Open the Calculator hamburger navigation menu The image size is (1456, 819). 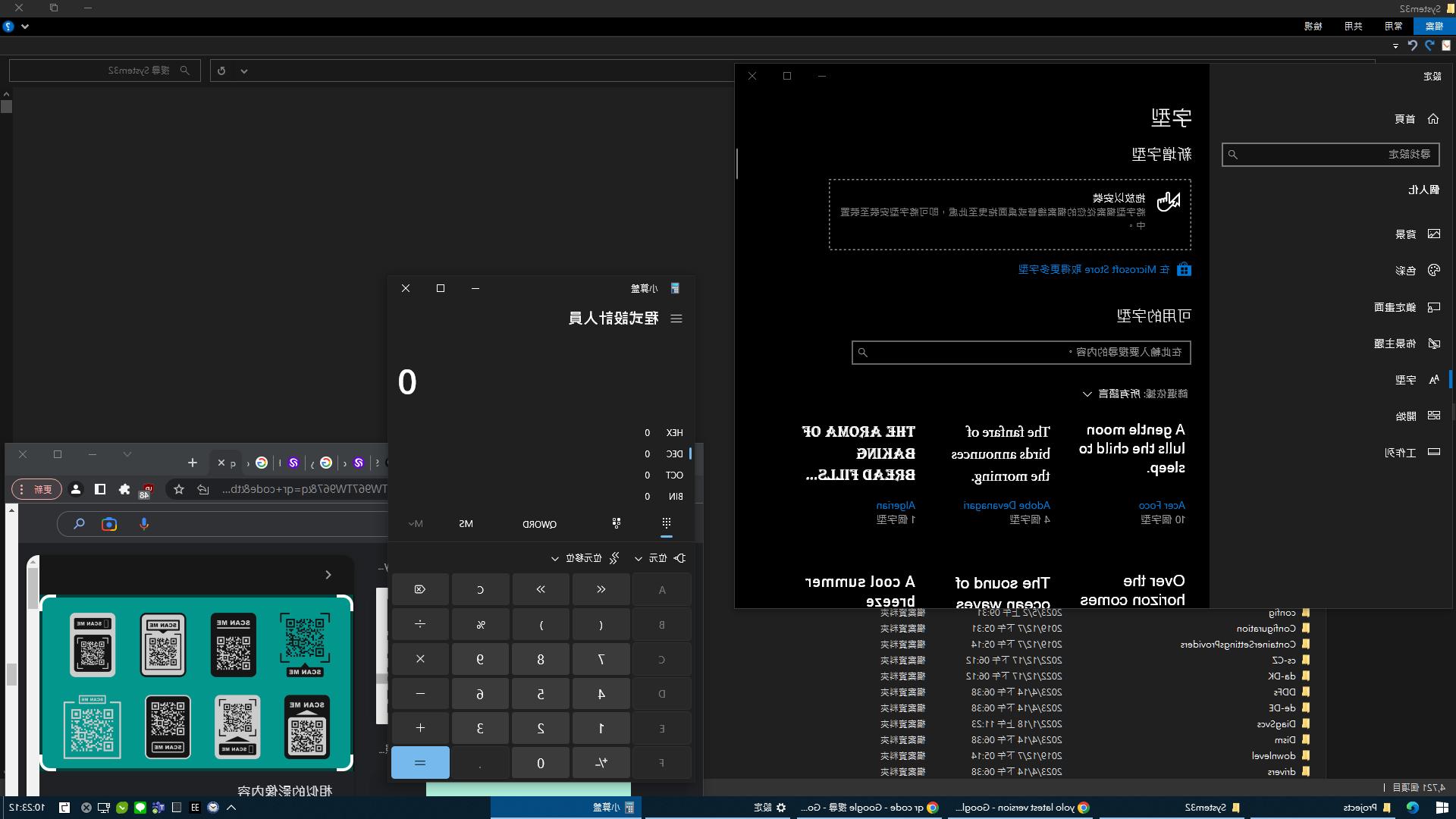[676, 318]
